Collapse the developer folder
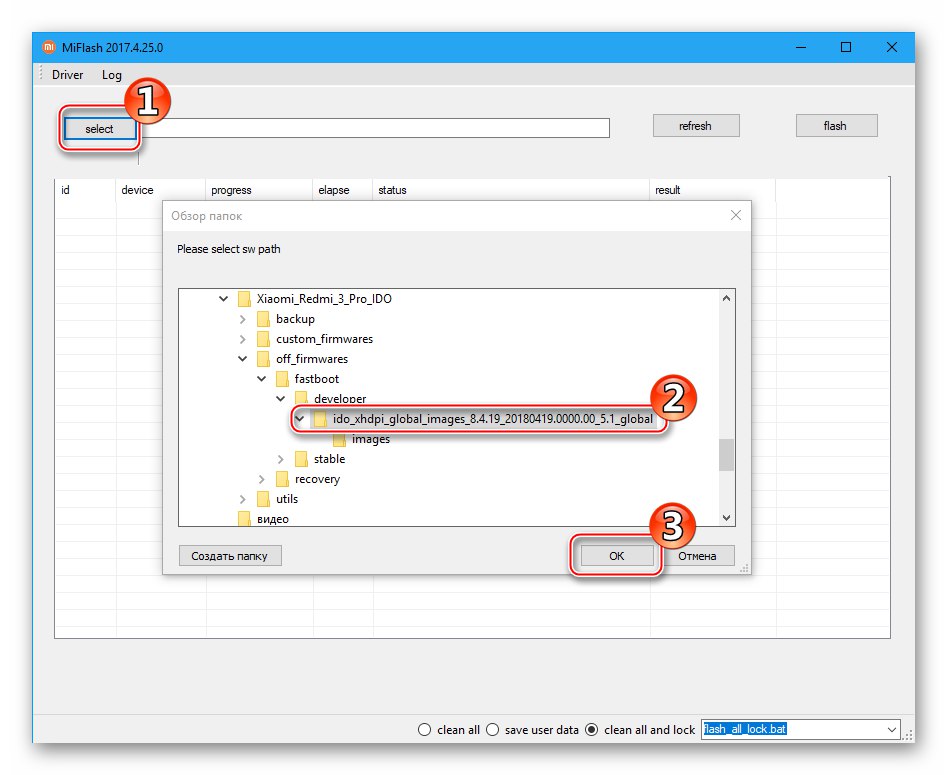 click(281, 399)
